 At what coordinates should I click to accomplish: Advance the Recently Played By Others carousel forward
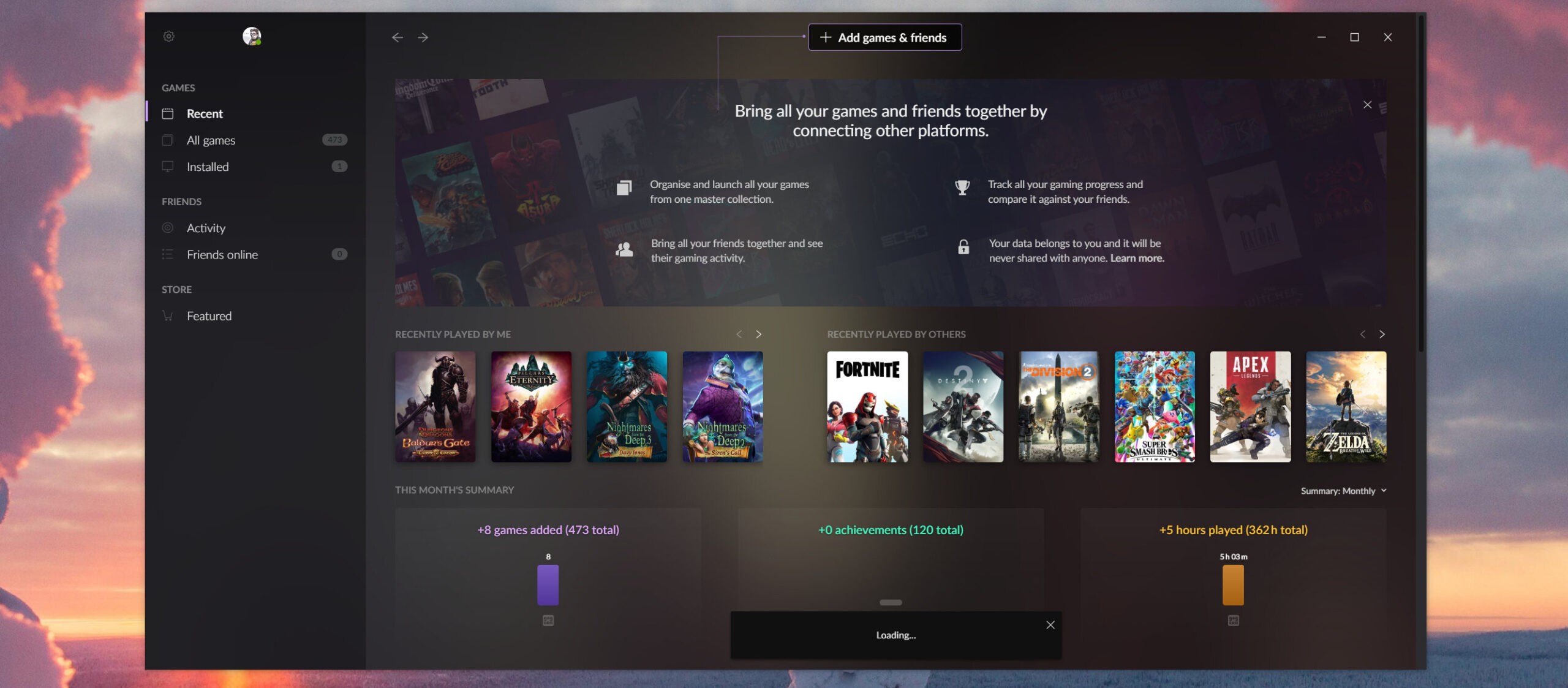click(x=1382, y=335)
